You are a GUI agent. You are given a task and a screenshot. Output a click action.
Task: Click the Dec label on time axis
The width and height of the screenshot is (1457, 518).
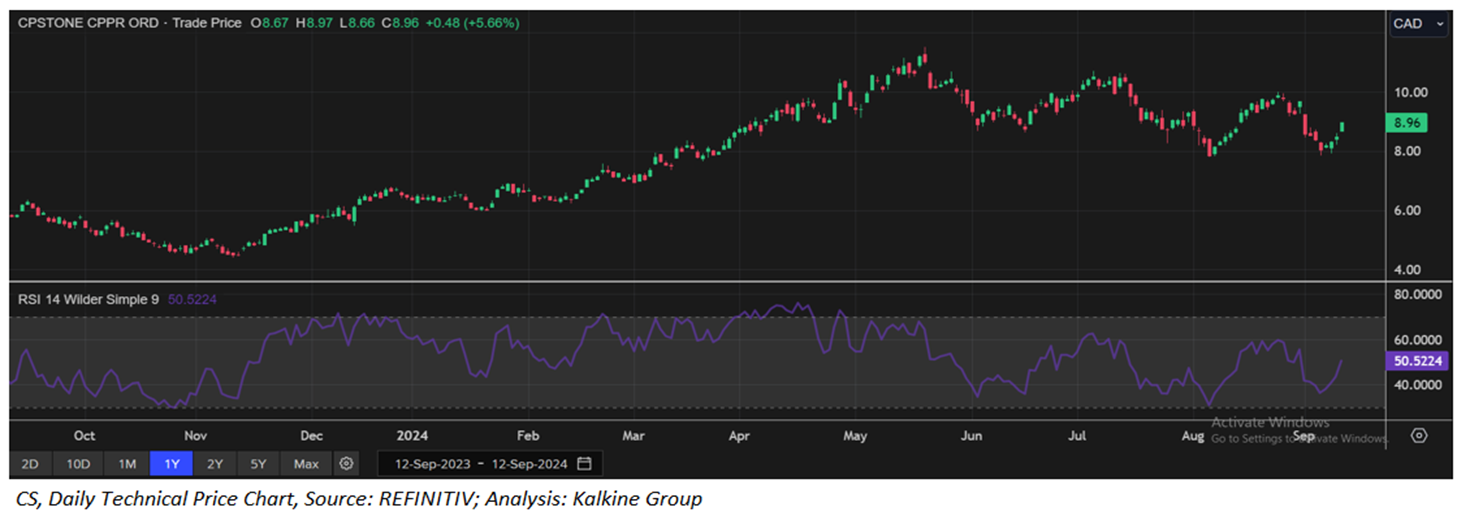[x=311, y=436]
